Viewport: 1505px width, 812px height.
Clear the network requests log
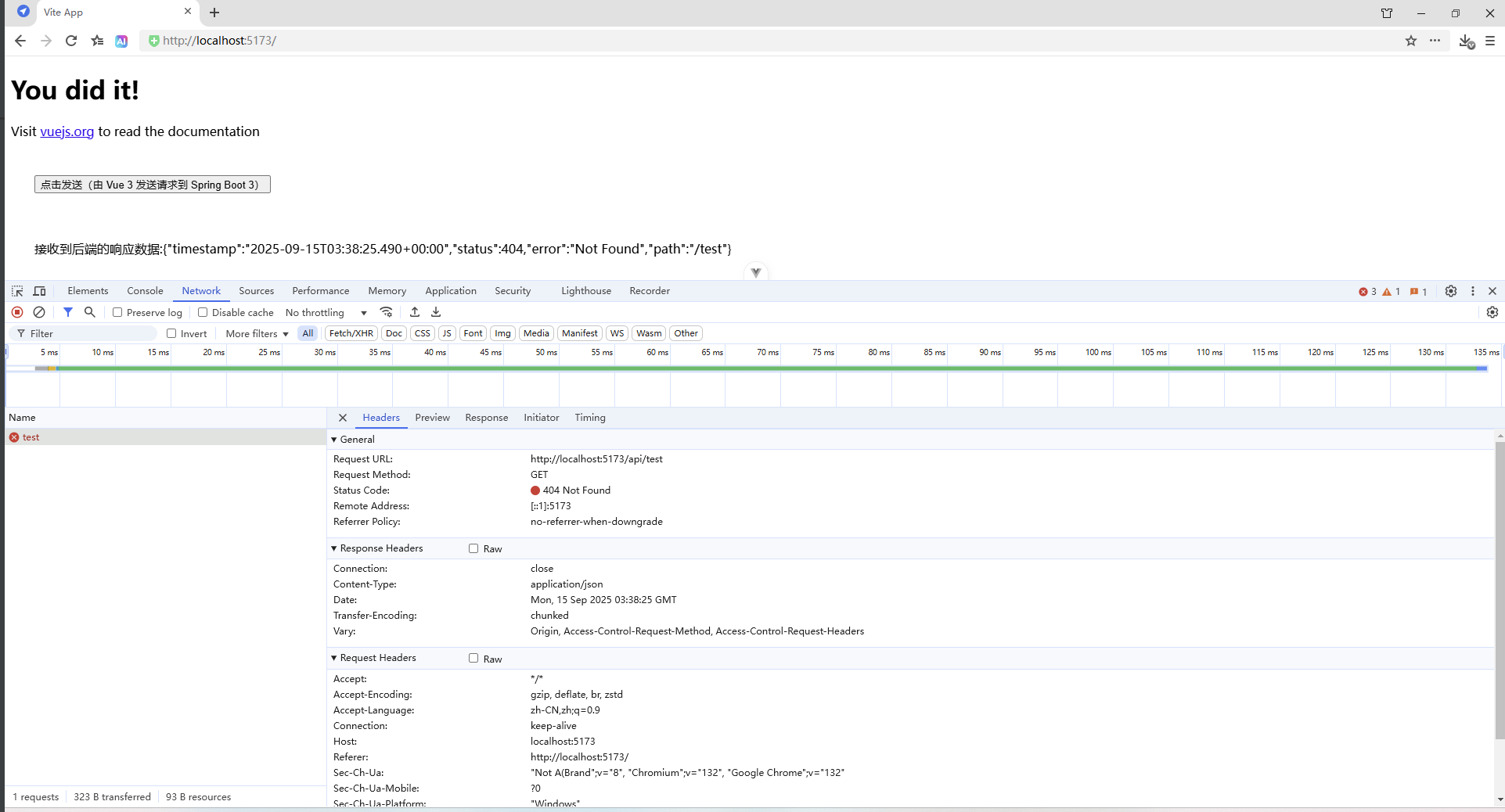(40, 312)
